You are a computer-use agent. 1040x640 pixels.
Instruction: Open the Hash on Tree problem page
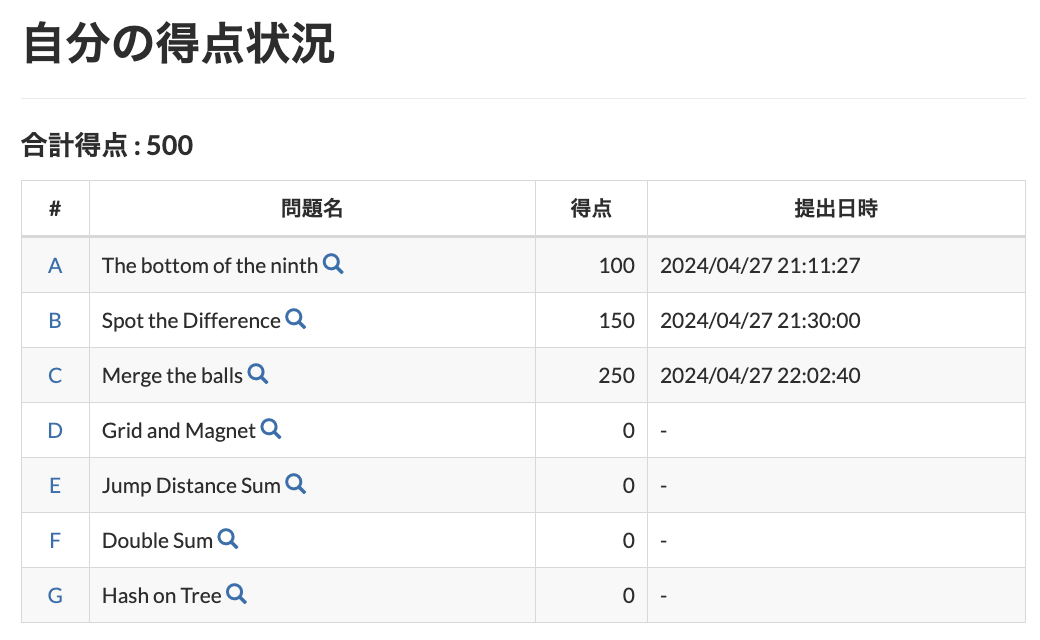tap(162, 594)
